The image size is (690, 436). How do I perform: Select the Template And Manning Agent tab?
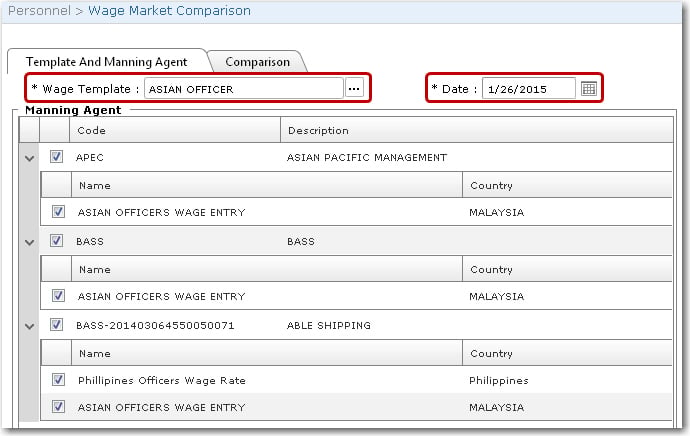tap(106, 62)
